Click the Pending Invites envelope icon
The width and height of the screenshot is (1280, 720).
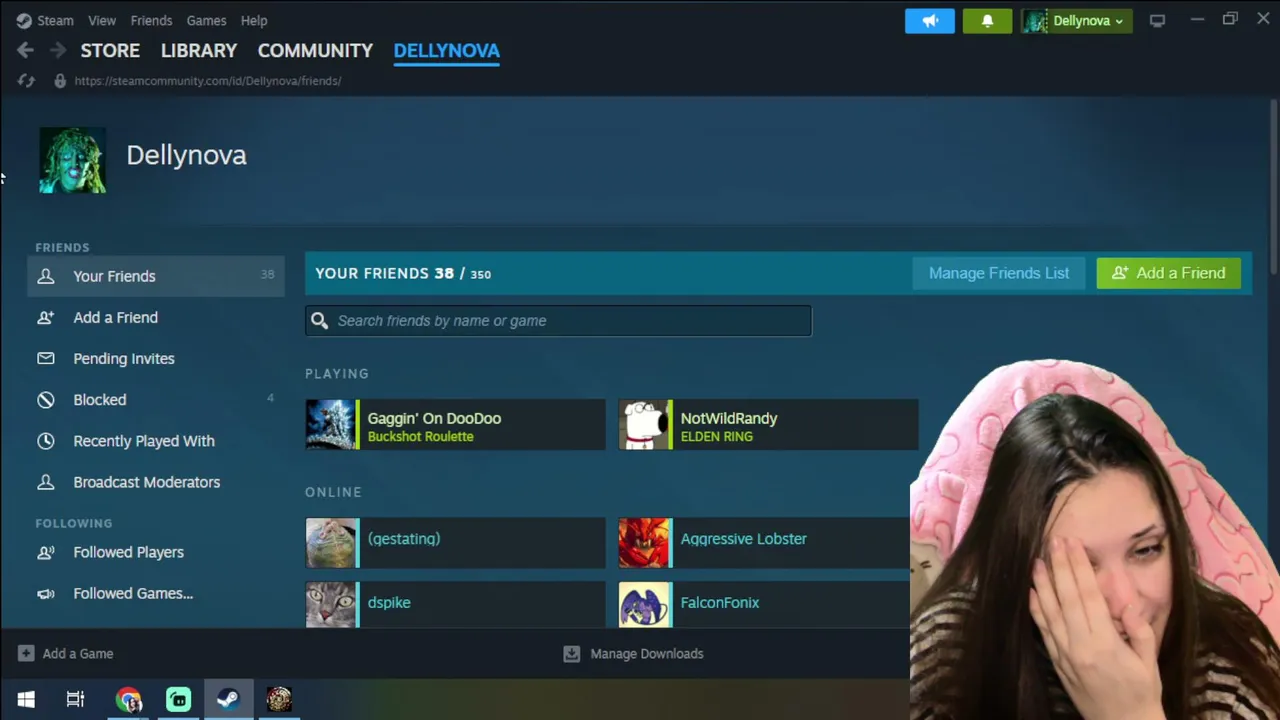[46, 358]
